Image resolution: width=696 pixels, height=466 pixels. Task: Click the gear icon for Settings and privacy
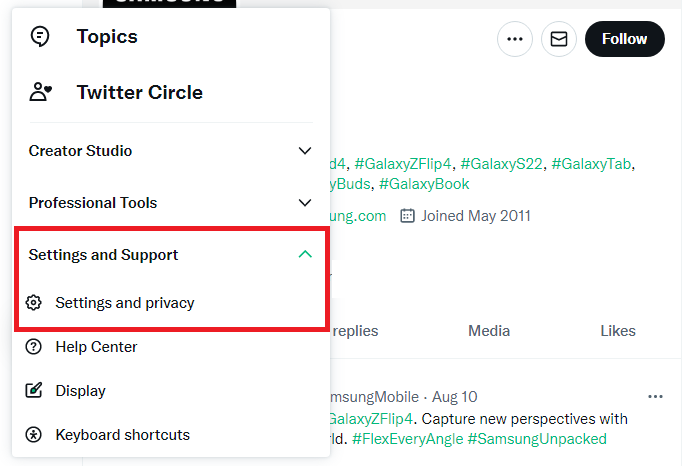[x=34, y=303]
